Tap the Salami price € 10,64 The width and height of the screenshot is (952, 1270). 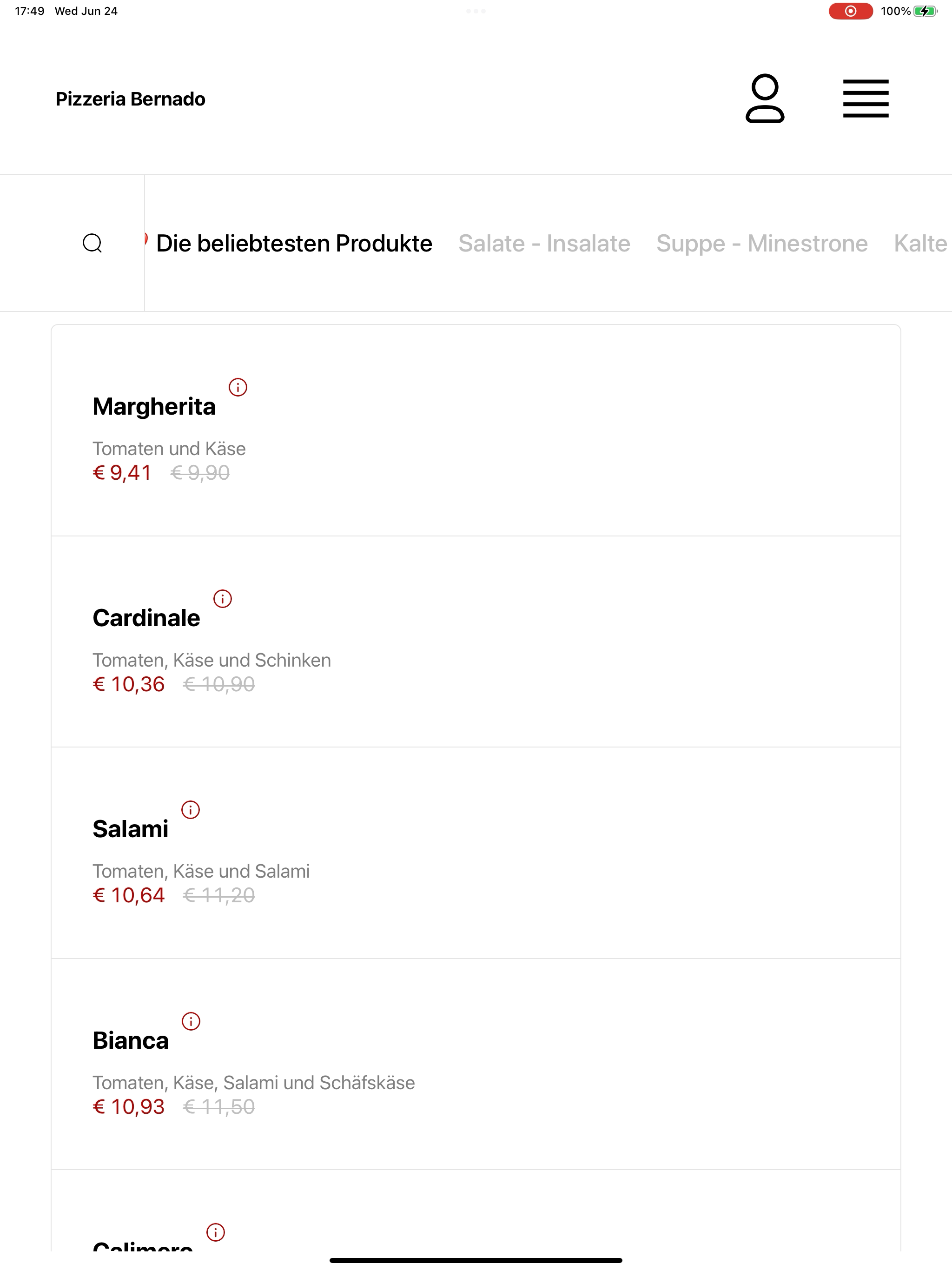[x=129, y=895]
